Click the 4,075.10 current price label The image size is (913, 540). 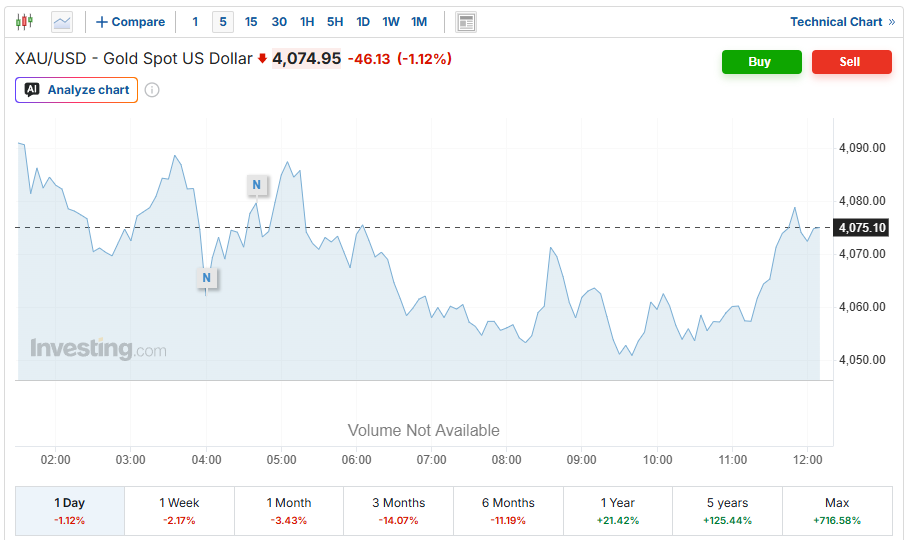tap(862, 228)
